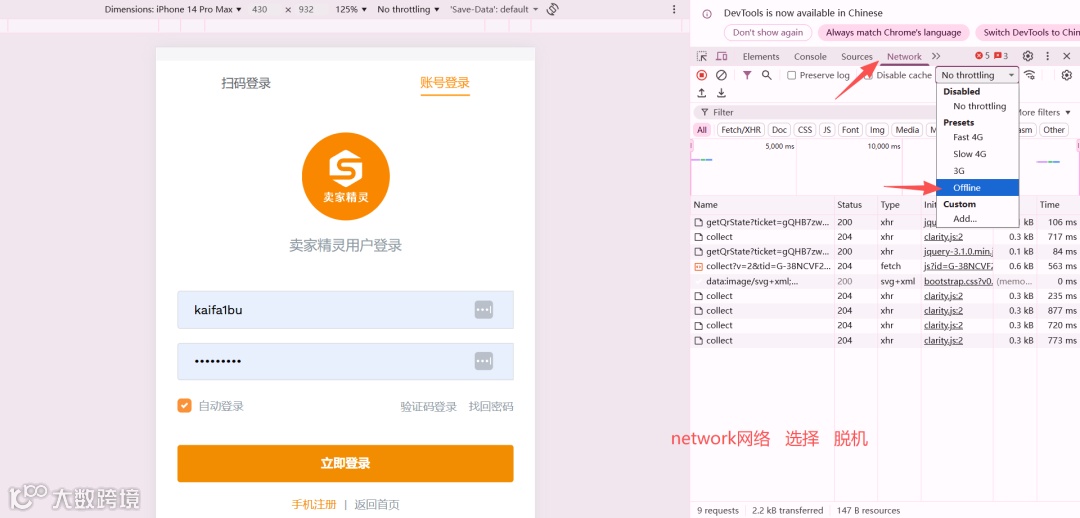Screen dimensions: 1080x518
Task: Open the issues badge showing 3
Action: (x=1001, y=56)
